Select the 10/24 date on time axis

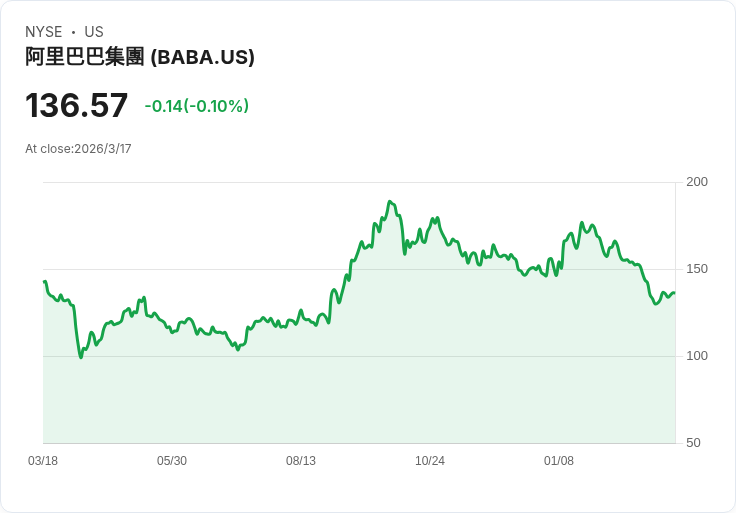coord(430,461)
